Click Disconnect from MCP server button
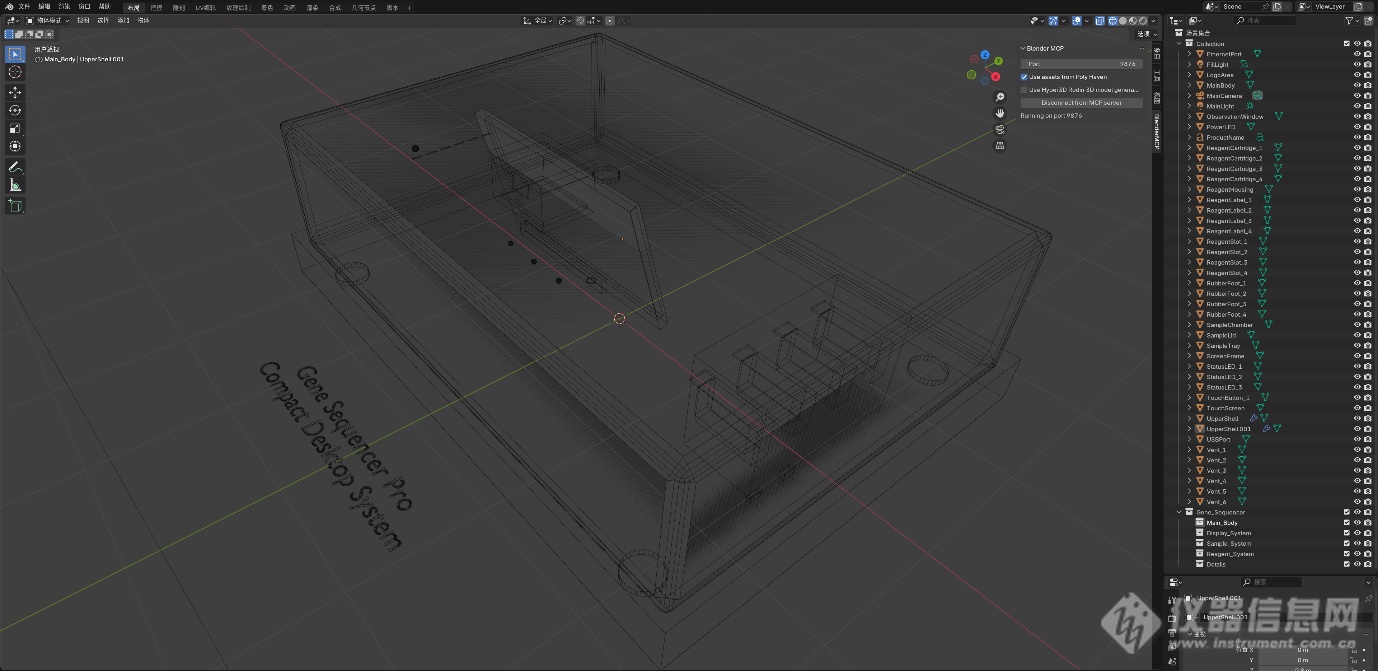 coord(1081,102)
